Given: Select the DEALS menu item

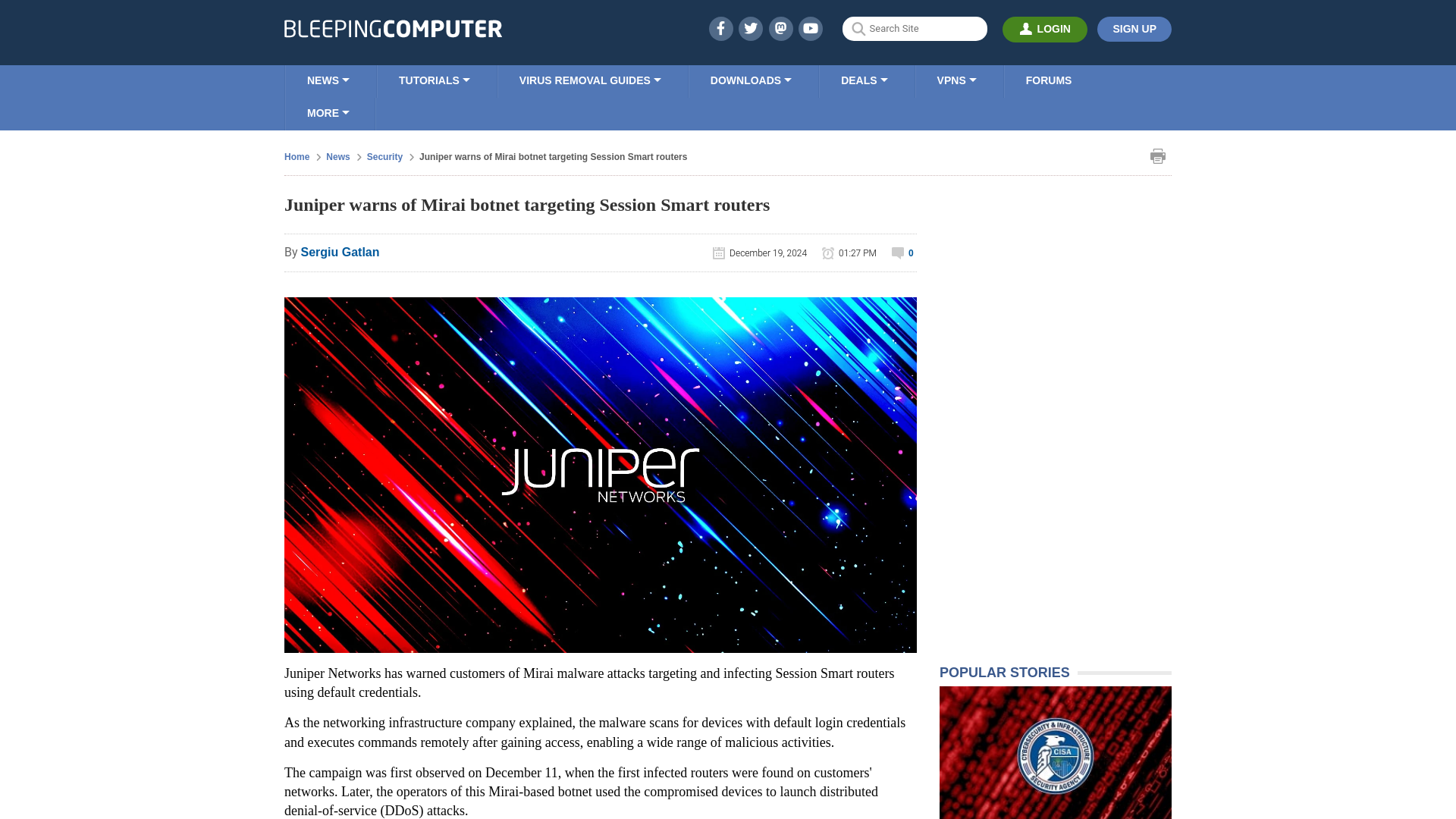Looking at the screenshot, I should 864,80.
